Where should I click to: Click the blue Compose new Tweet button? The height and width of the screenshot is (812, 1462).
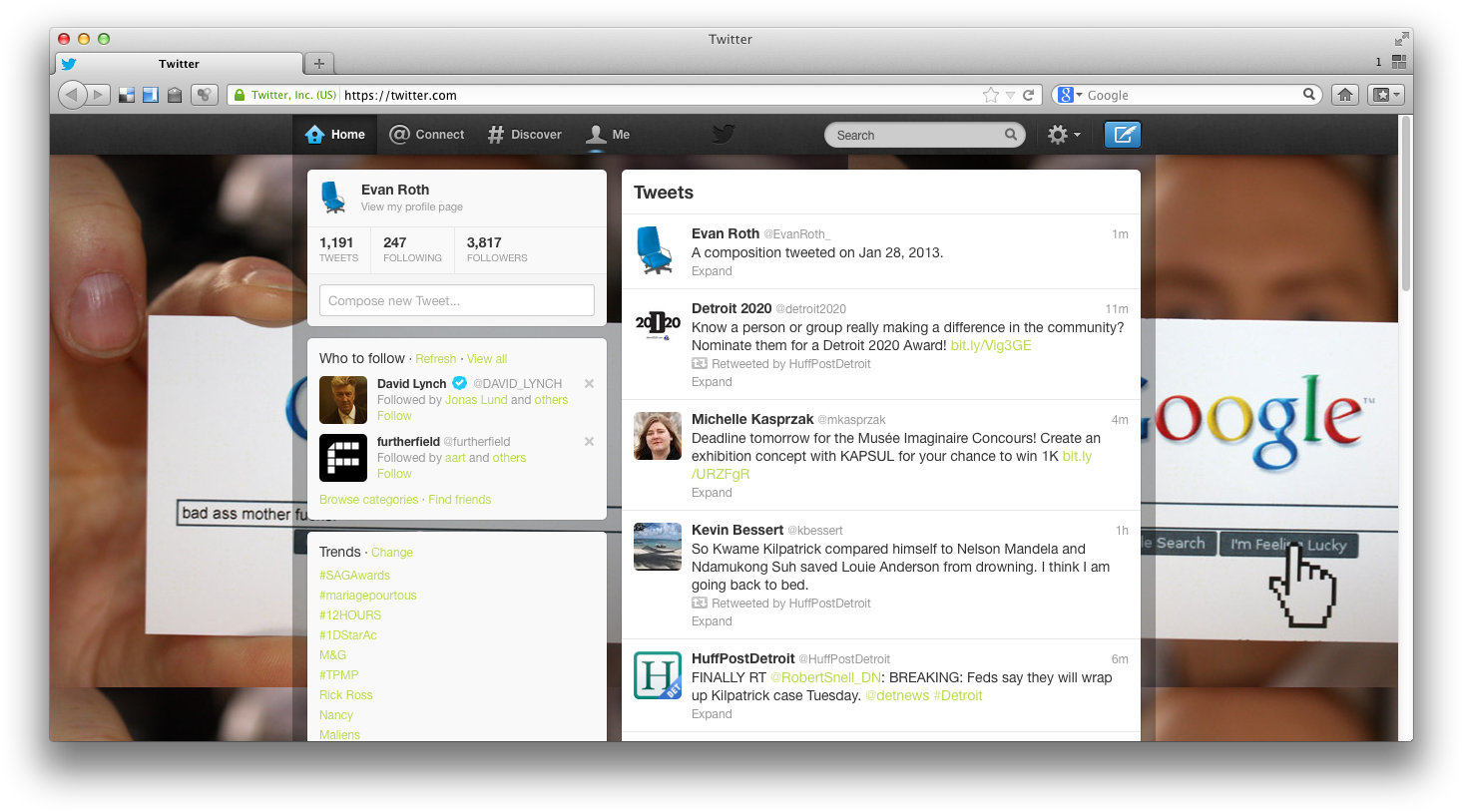(1123, 135)
